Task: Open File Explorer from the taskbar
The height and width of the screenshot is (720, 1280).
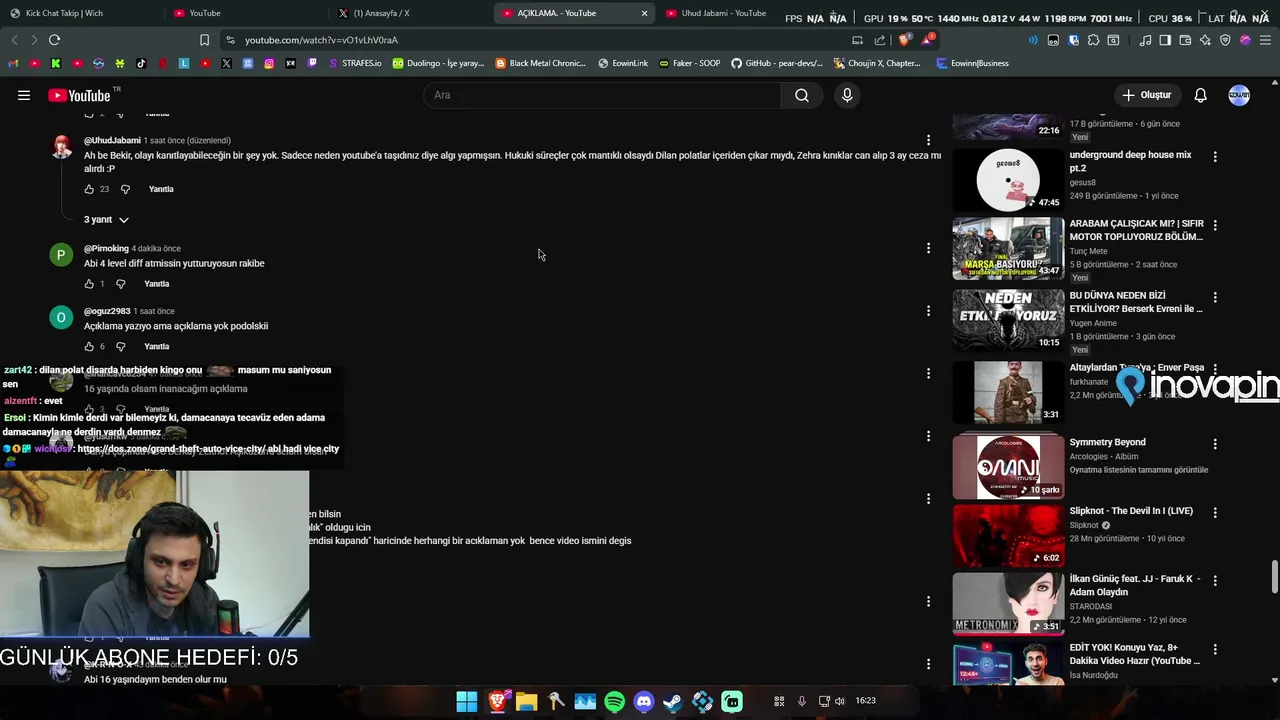Action: coord(526,702)
